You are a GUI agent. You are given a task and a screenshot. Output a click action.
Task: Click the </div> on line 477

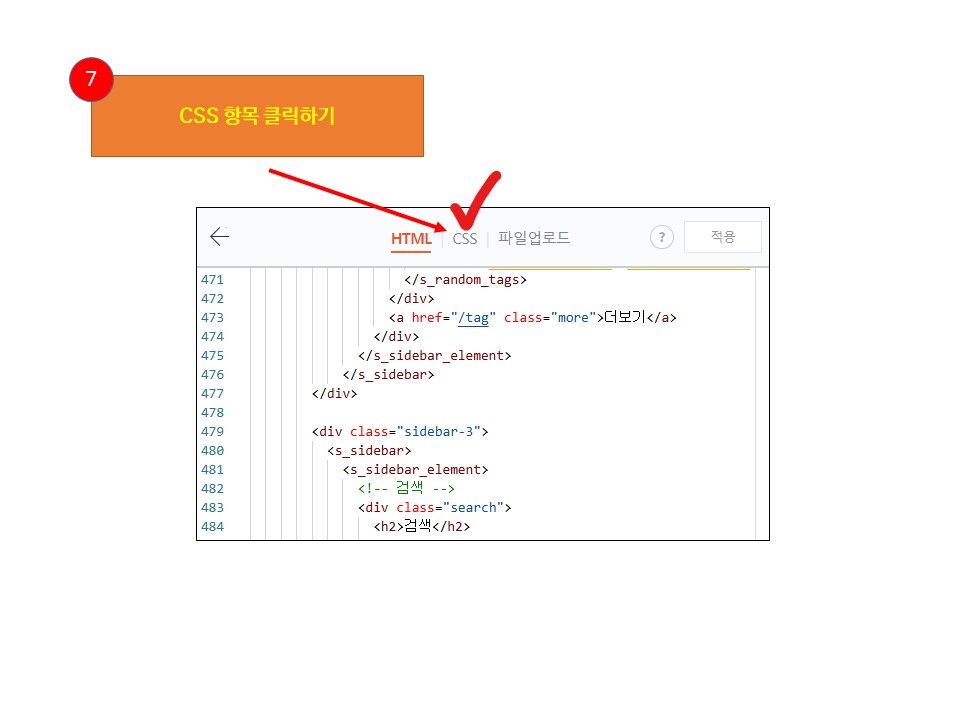[334, 394]
